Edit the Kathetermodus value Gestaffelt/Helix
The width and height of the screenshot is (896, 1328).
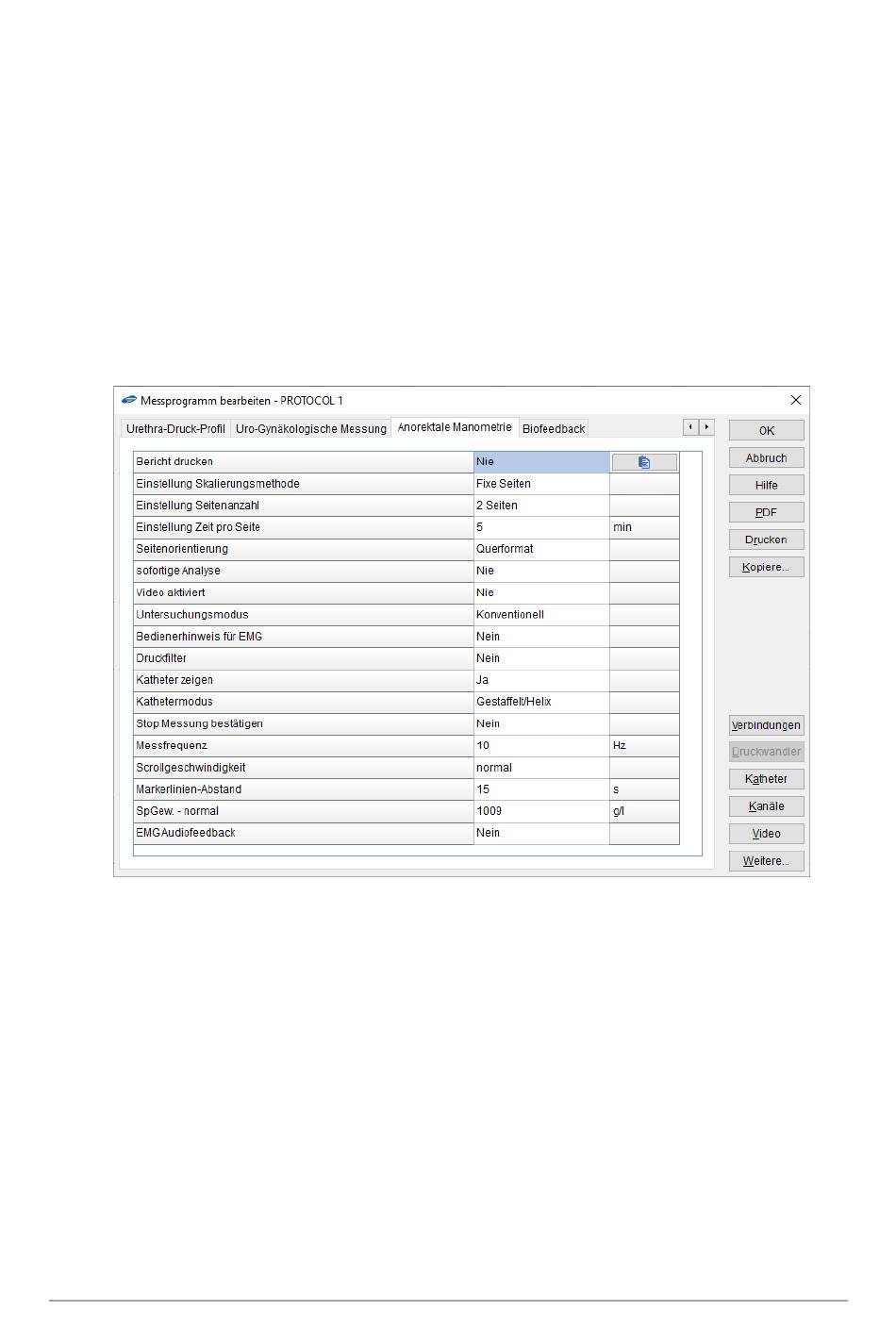tap(540, 702)
